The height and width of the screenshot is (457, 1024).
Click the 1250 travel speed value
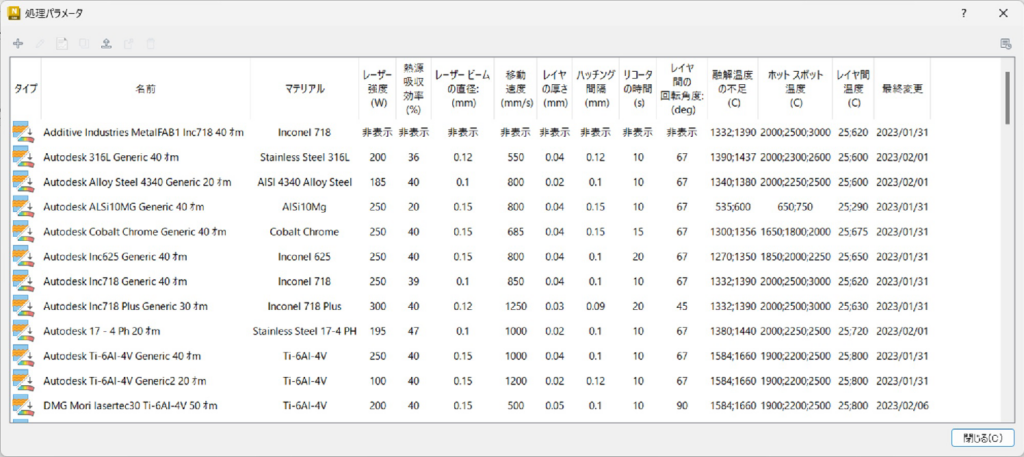click(x=515, y=306)
